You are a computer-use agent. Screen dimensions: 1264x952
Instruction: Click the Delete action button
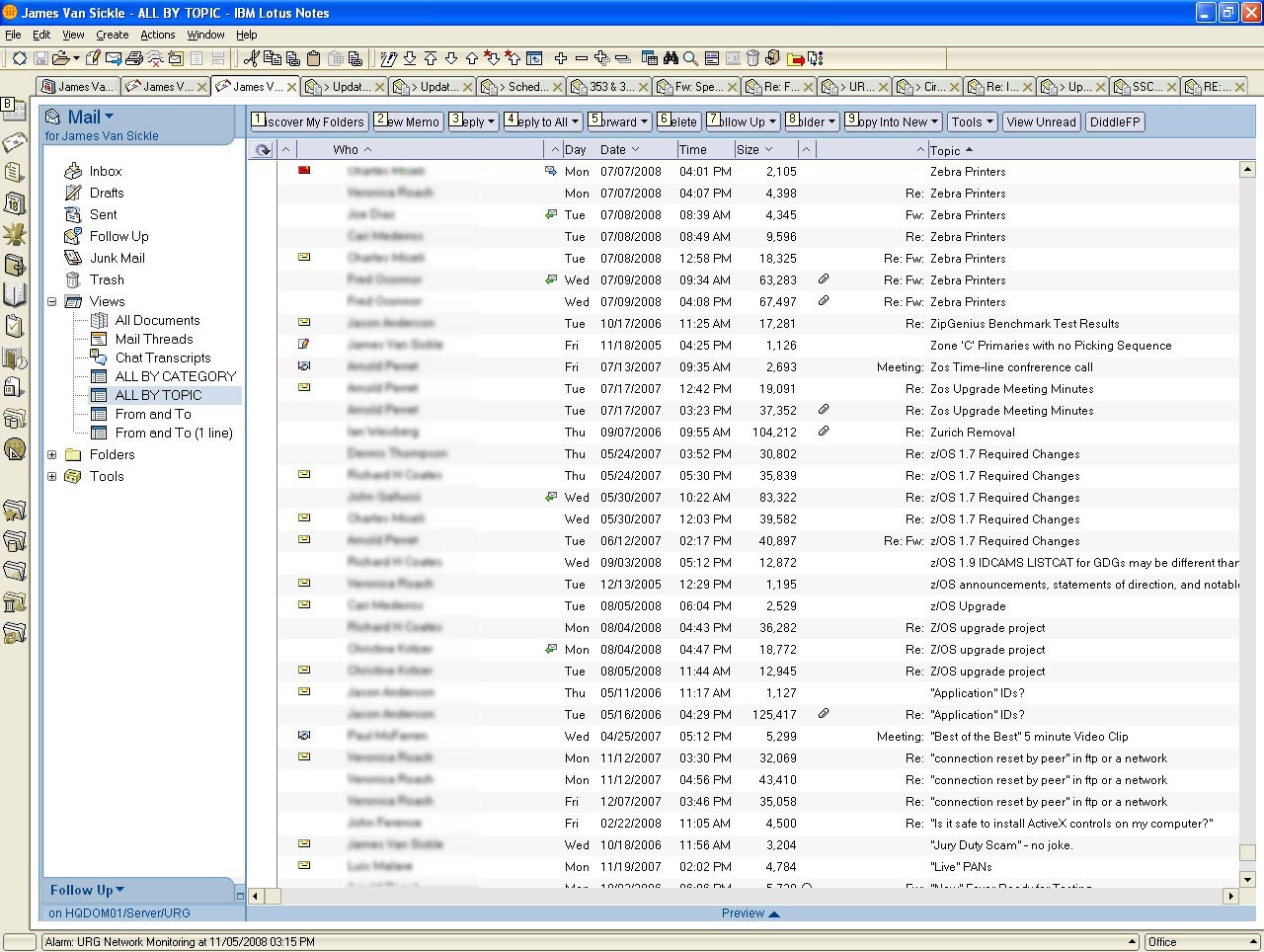coord(679,121)
